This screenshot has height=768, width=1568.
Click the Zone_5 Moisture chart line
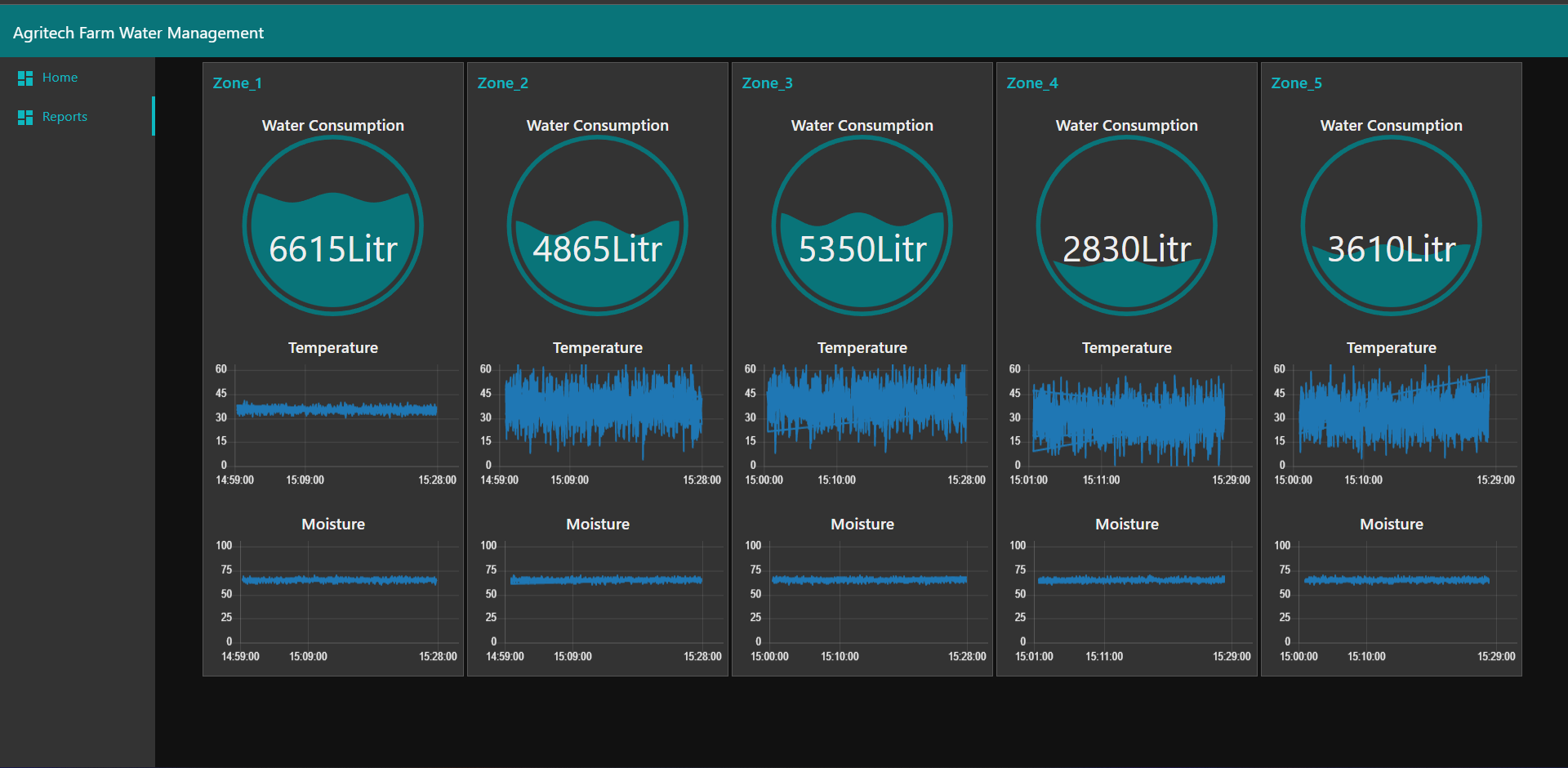tap(1396, 580)
